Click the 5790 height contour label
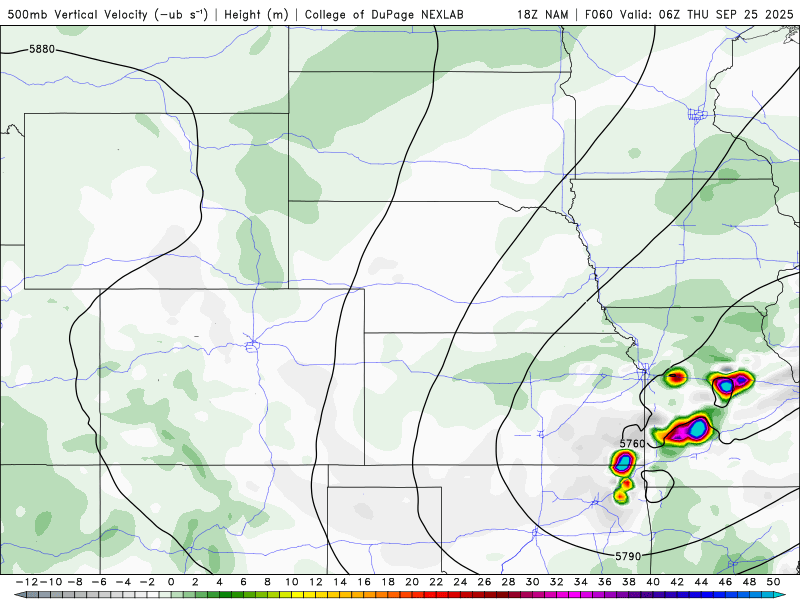 pos(628,556)
